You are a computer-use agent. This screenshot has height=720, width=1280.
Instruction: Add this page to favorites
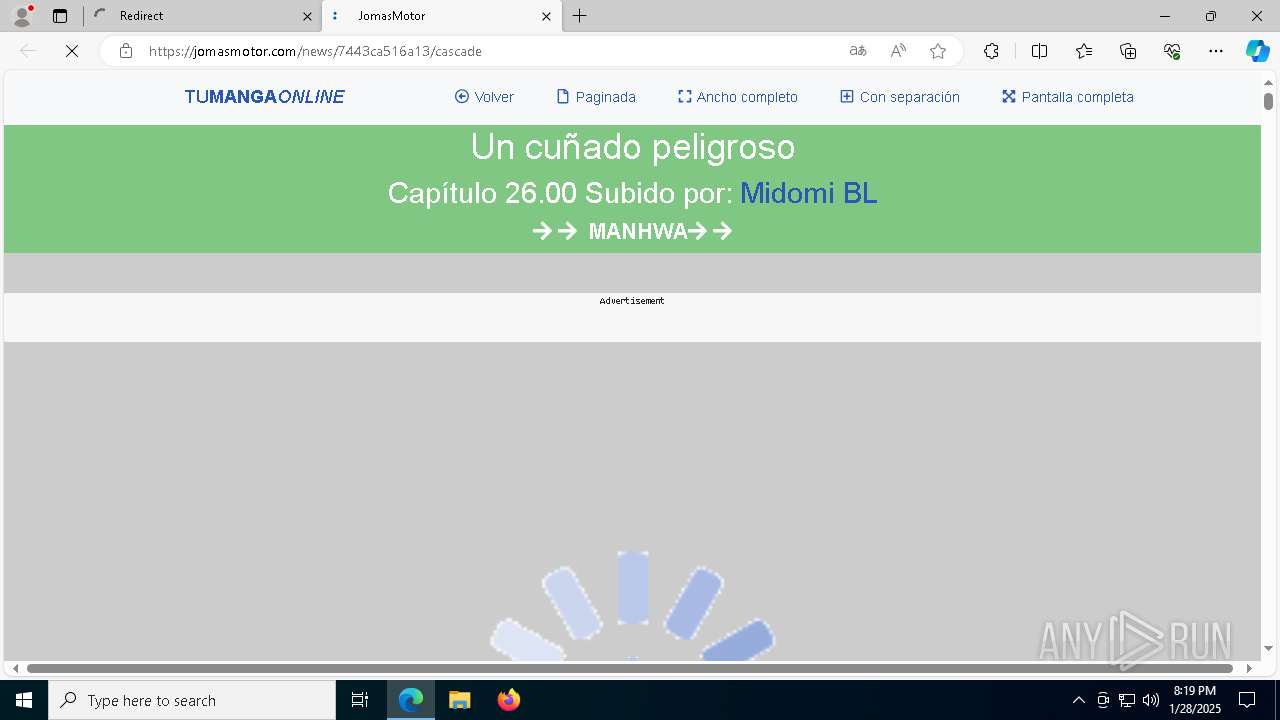(938, 51)
